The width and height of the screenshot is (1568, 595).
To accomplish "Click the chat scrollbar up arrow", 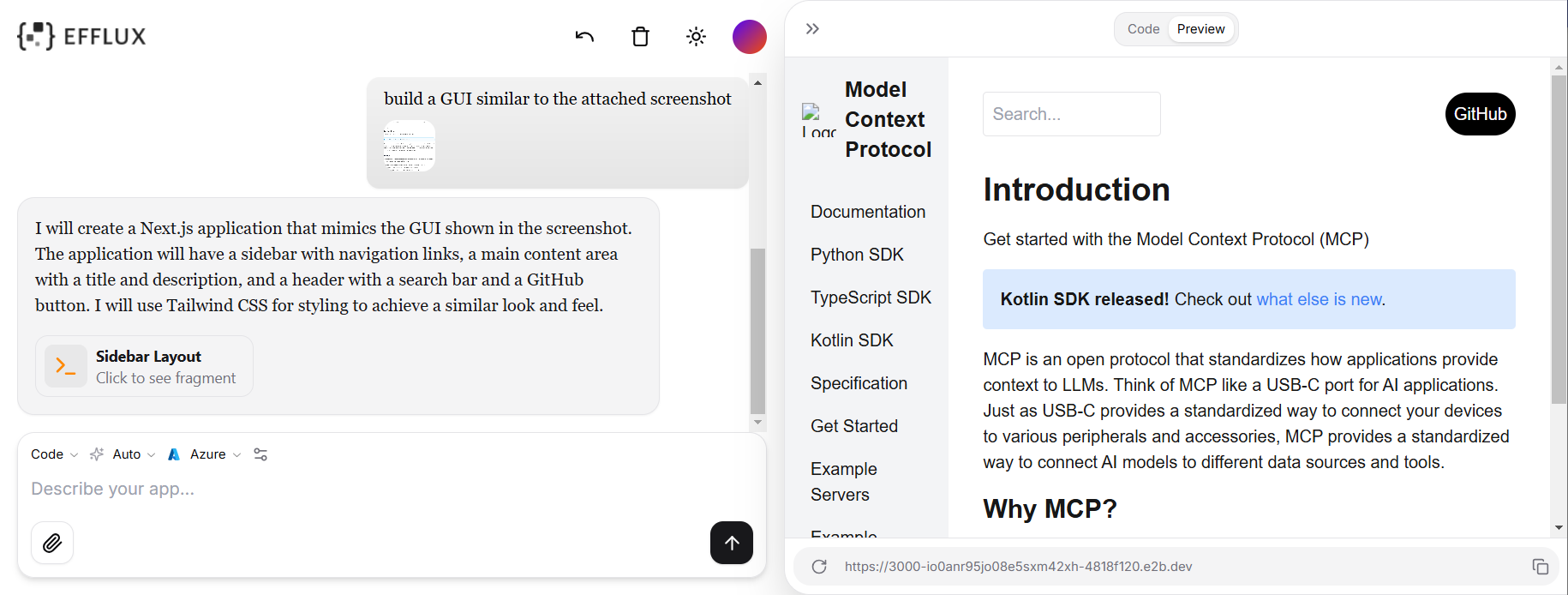I will pos(757,83).
